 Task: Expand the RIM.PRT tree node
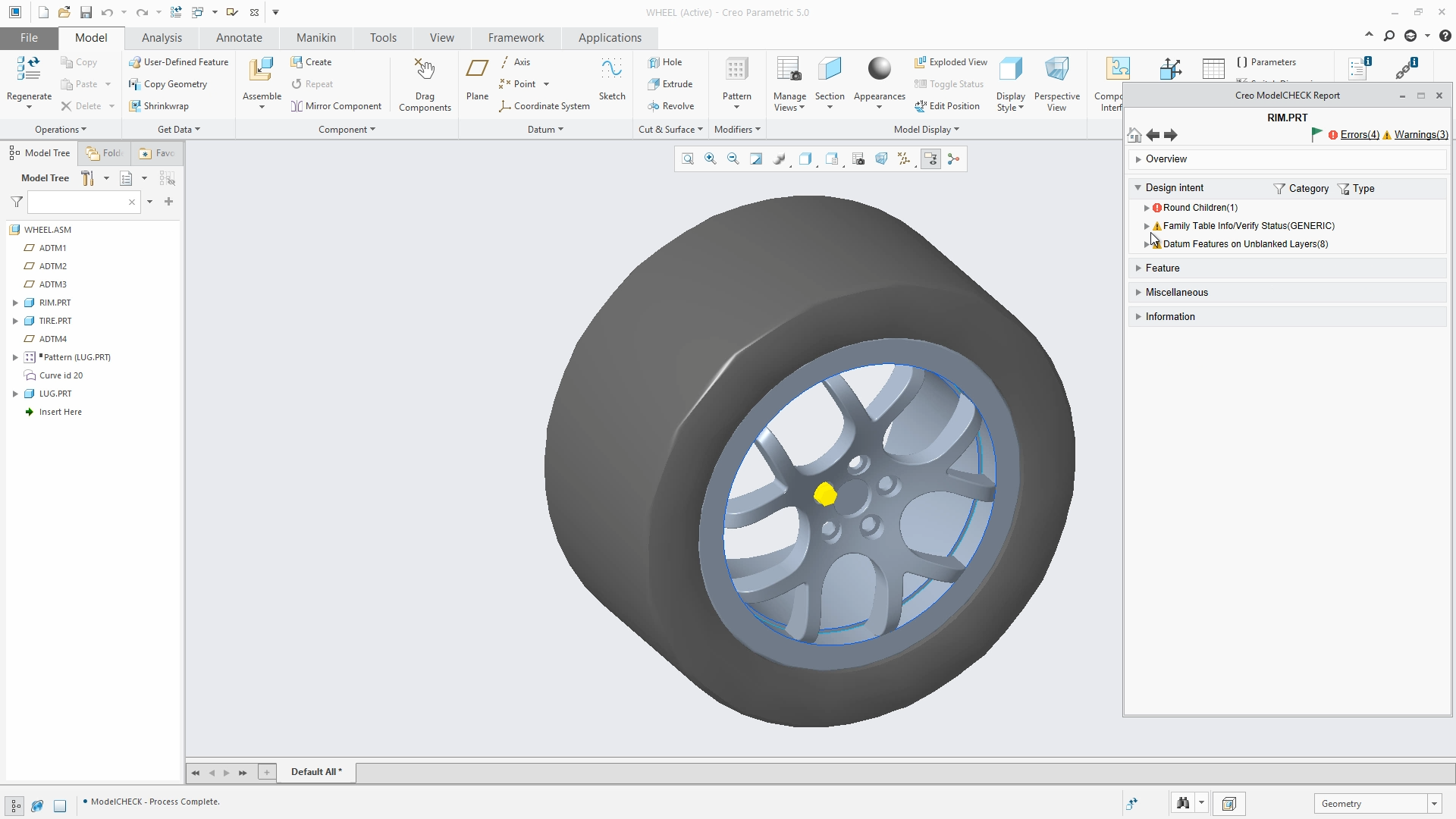pyautogui.click(x=15, y=303)
